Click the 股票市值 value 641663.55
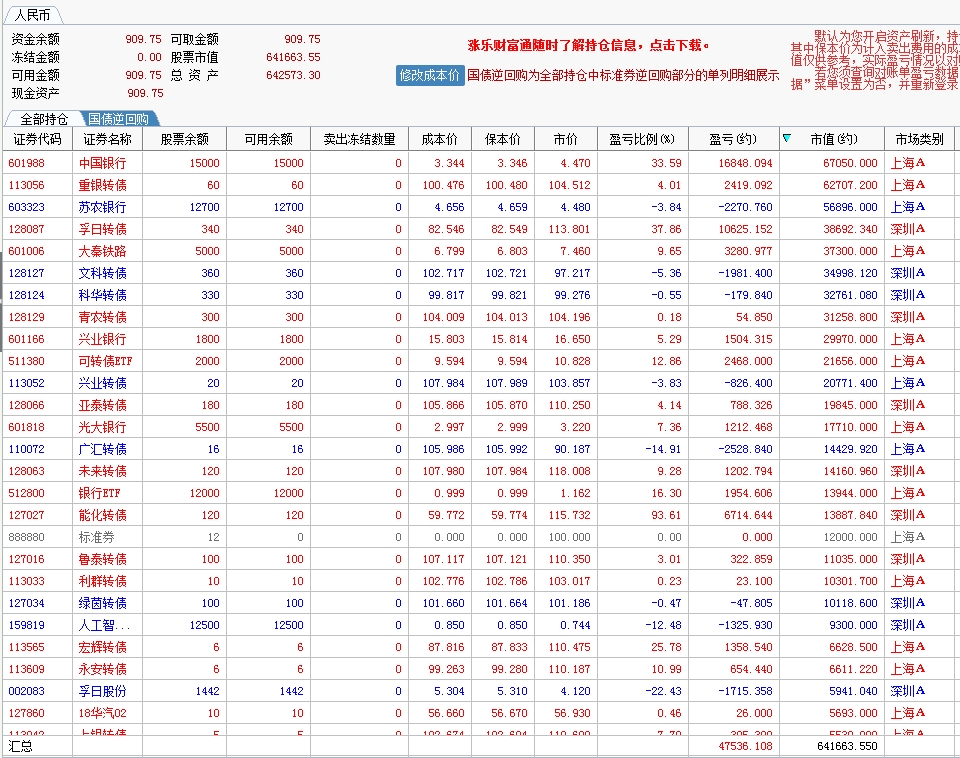The height and width of the screenshot is (758, 960). (x=293, y=58)
